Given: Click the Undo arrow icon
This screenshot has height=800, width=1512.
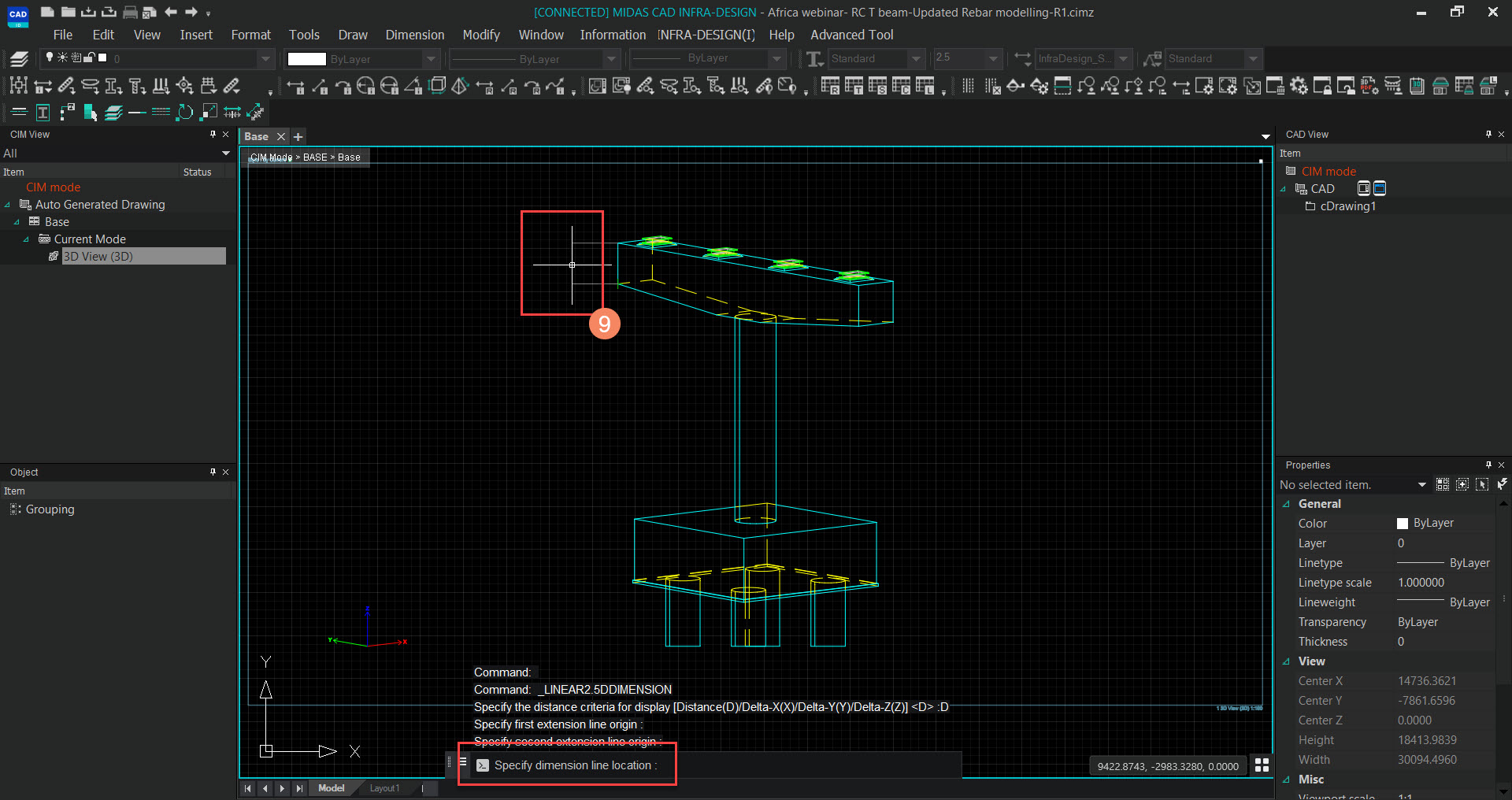Looking at the screenshot, I should 171,12.
